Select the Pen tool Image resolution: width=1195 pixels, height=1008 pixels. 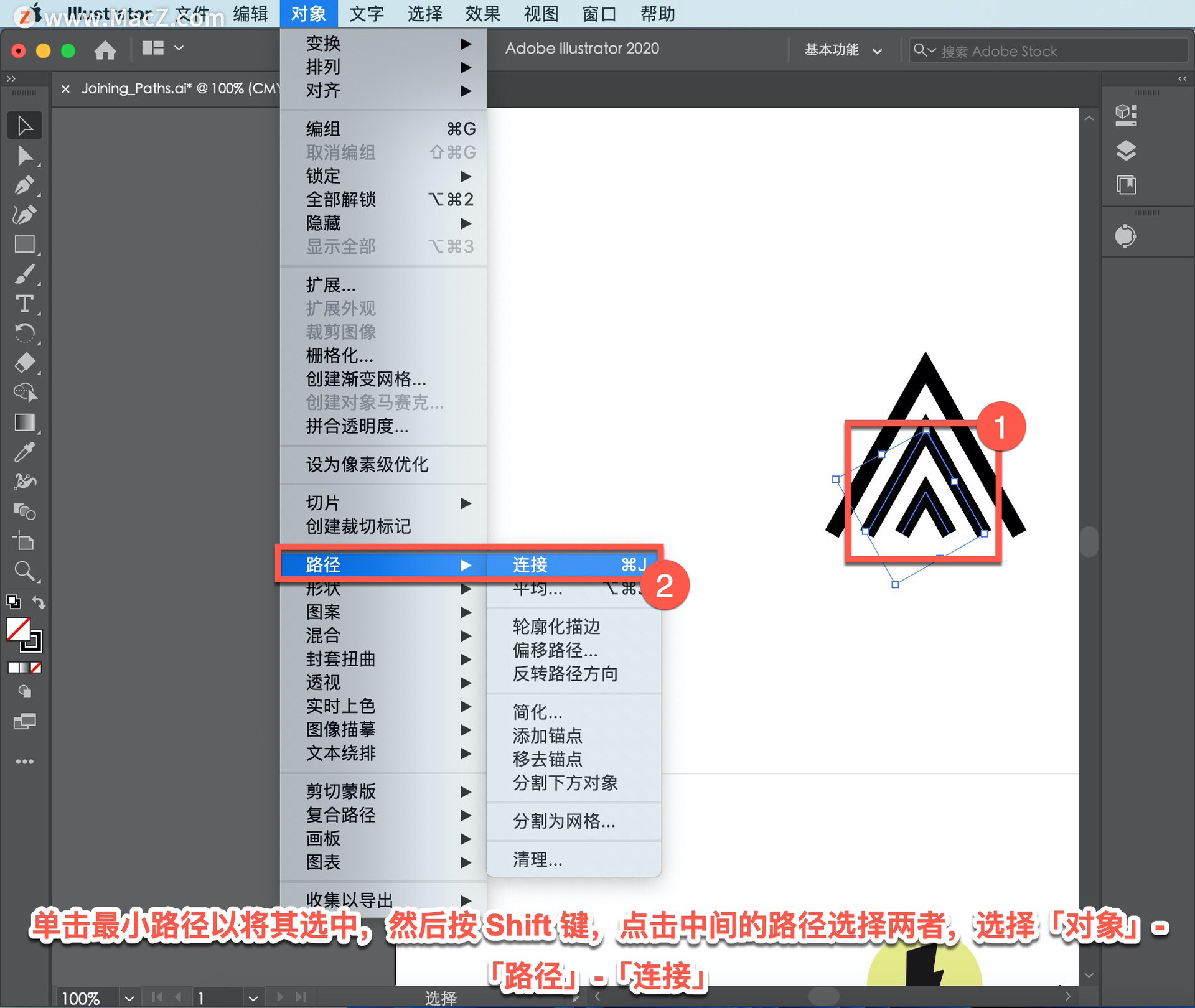(x=24, y=185)
